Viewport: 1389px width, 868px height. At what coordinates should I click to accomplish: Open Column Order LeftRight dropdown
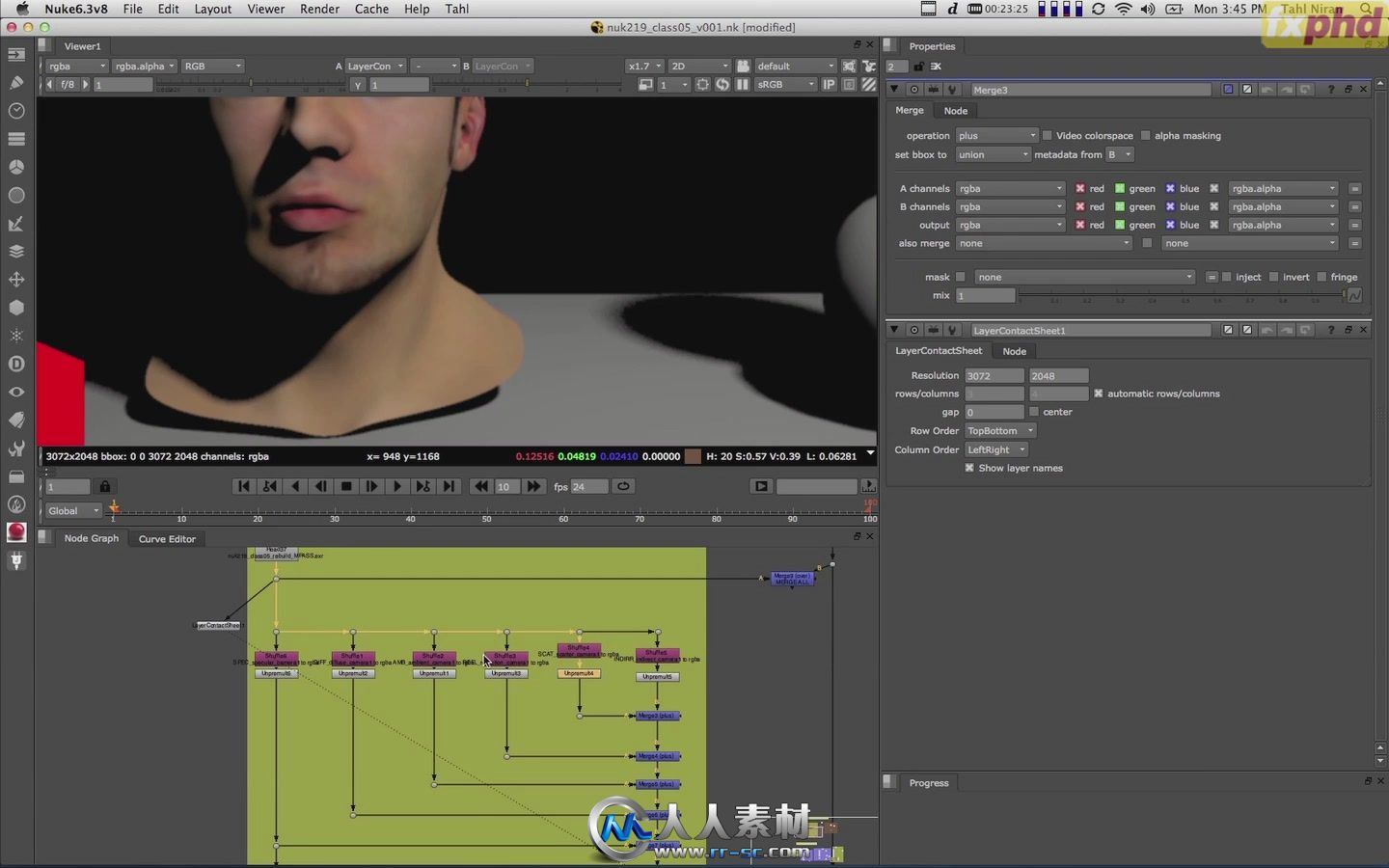click(996, 450)
